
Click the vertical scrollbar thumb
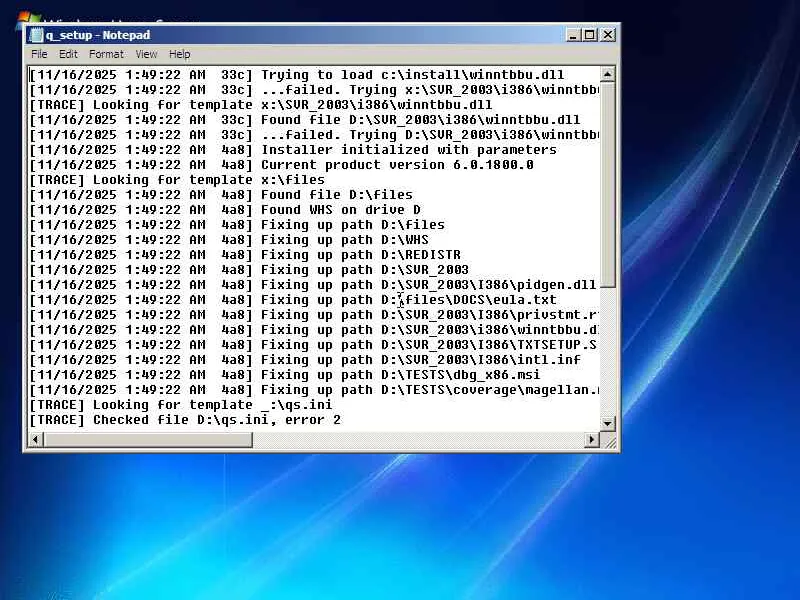607,185
